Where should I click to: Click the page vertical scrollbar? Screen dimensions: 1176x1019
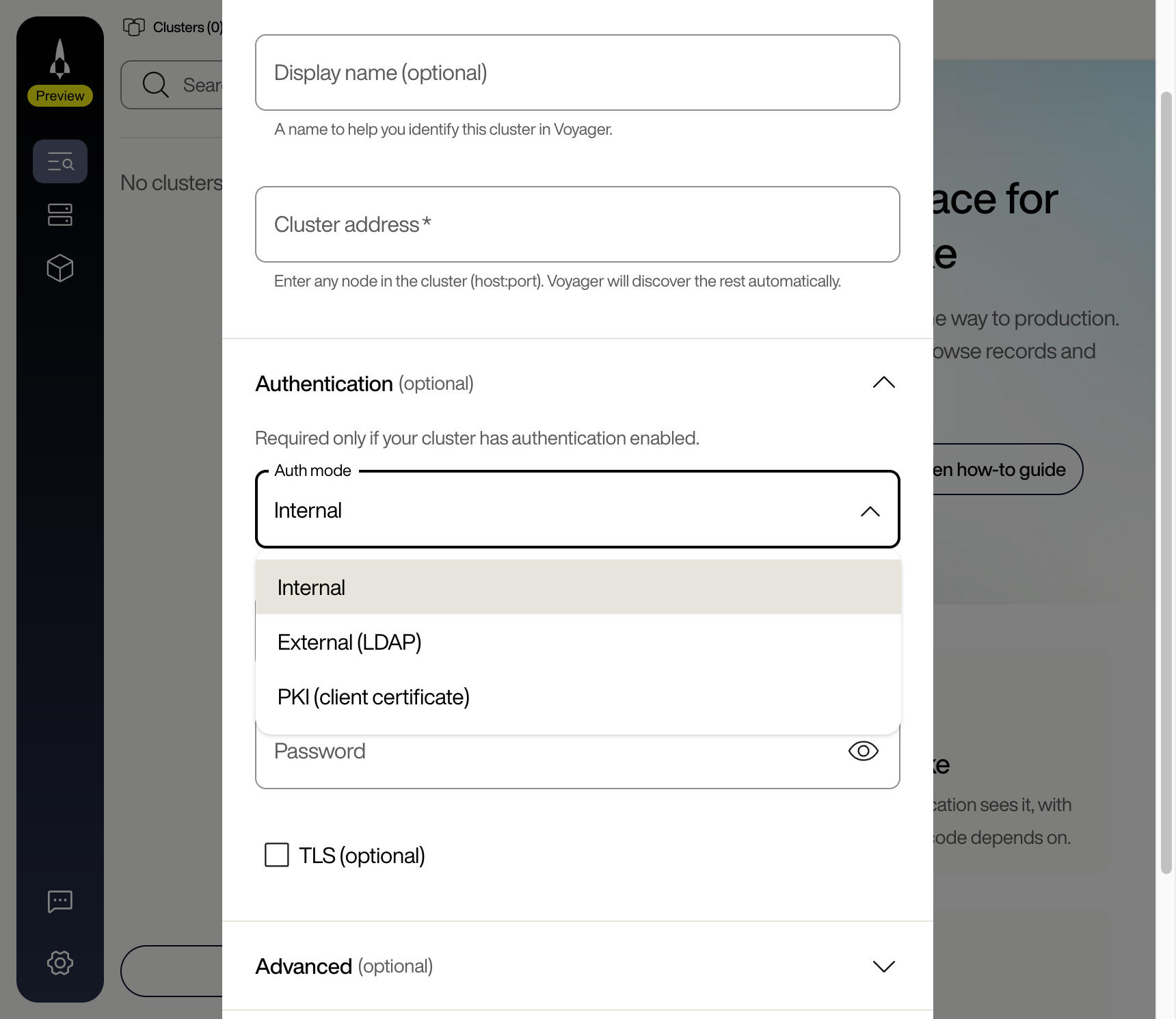click(x=1166, y=482)
